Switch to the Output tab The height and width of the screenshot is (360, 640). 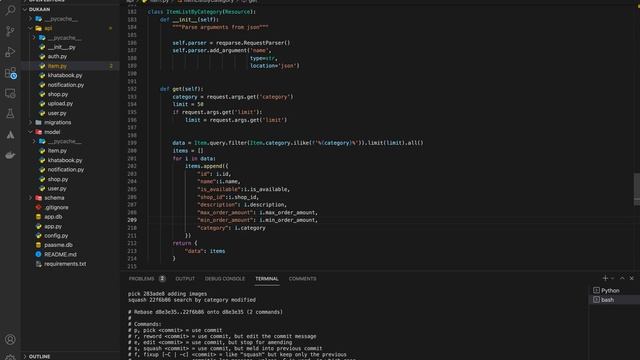[185, 279]
